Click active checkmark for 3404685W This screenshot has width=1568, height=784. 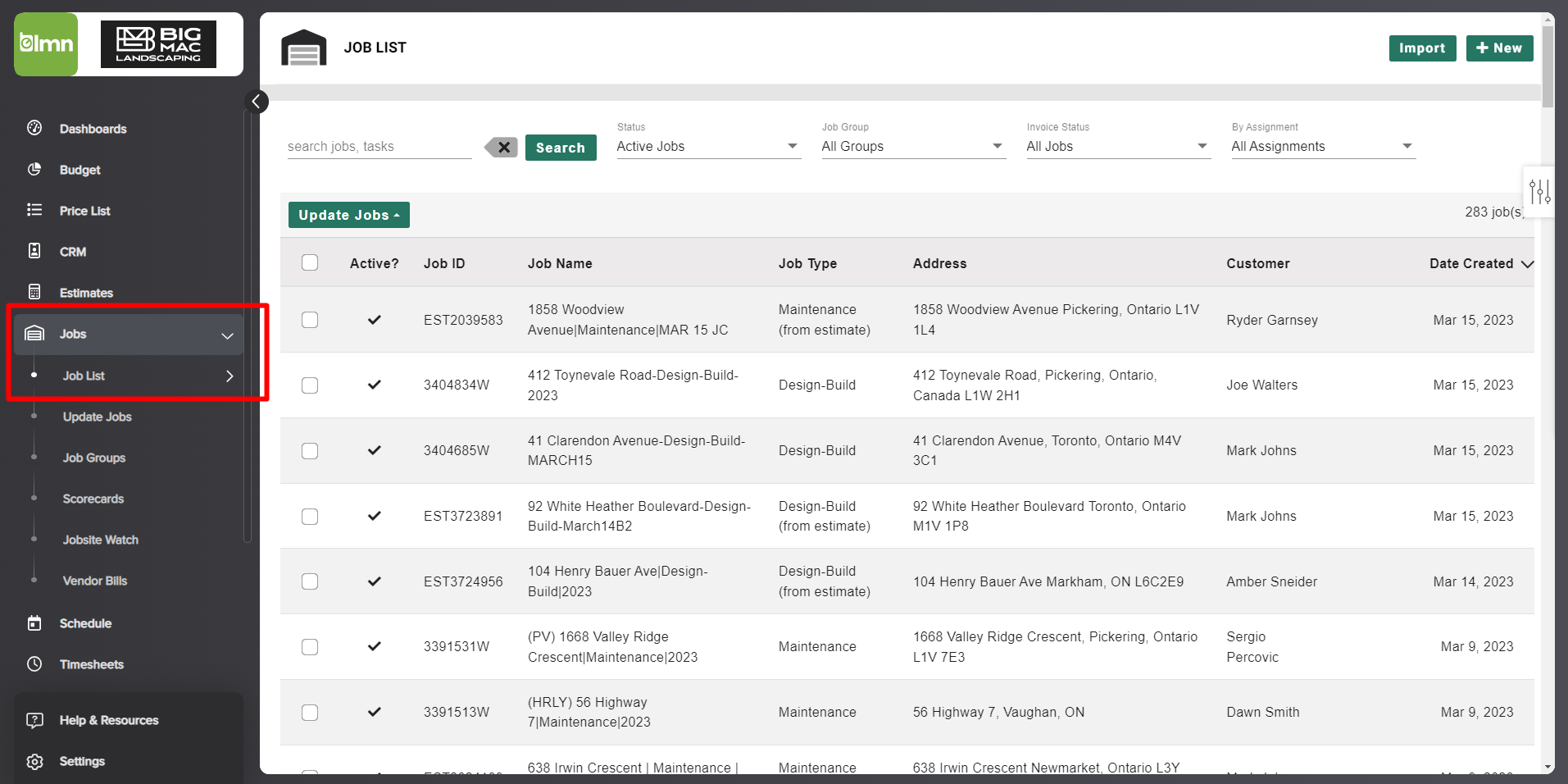point(375,450)
